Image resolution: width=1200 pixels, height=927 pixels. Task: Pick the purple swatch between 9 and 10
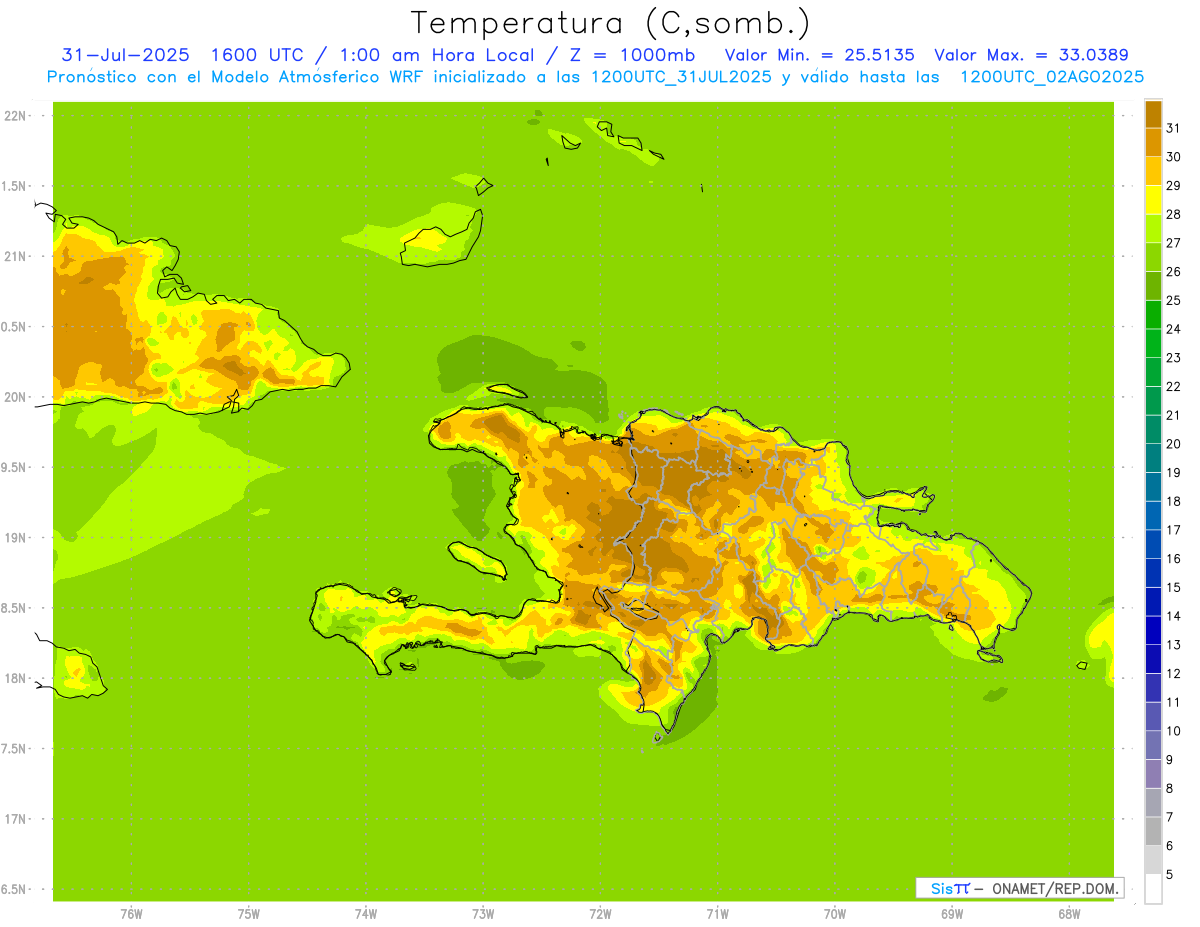tap(1153, 745)
